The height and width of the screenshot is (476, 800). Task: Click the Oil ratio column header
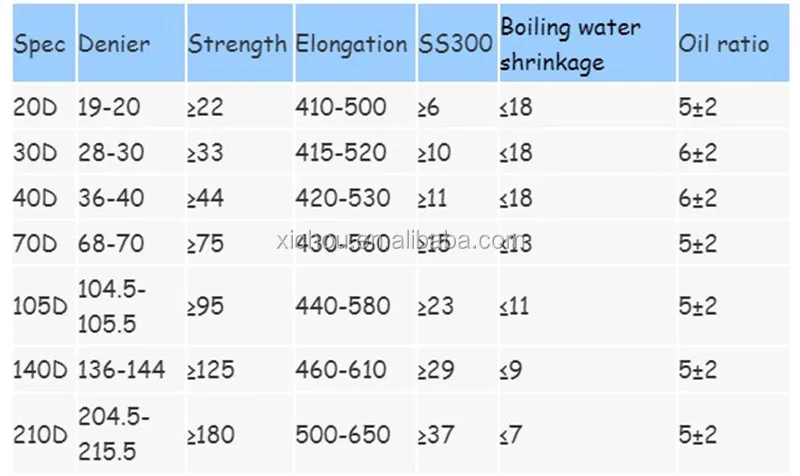(723, 45)
